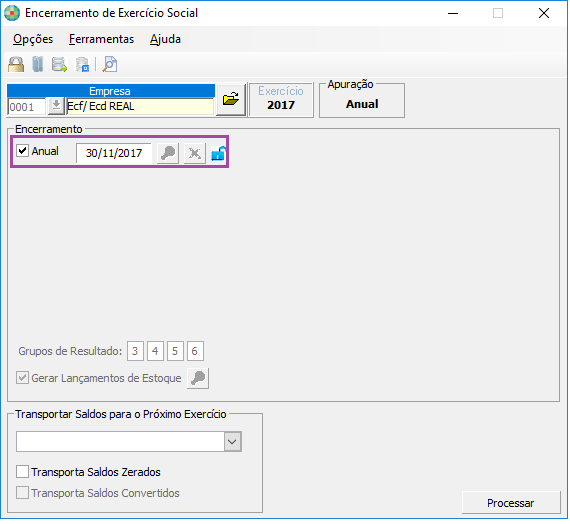
Task: Click the padlock icon in the toolbar
Action: pyautogui.click(x=16, y=65)
